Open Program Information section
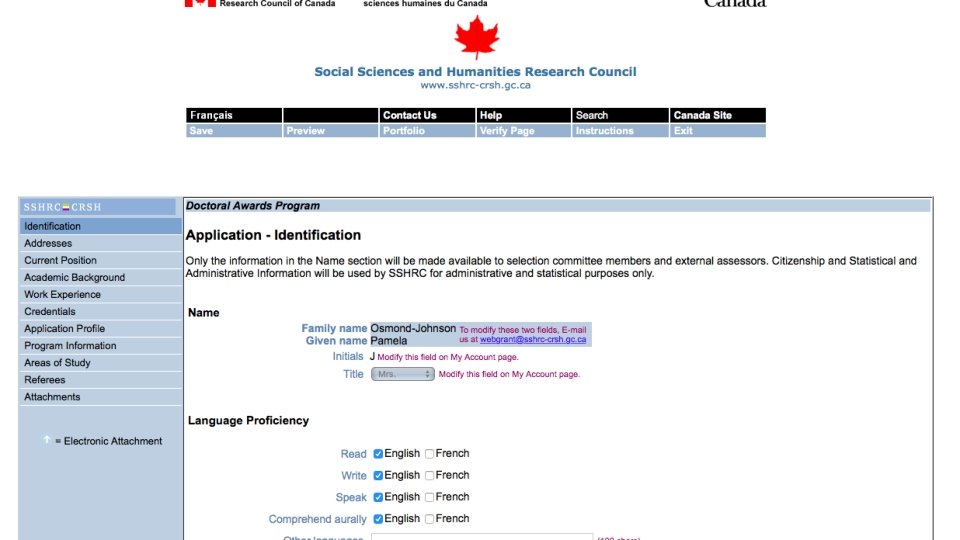The width and height of the screenshot is (960, 540). coord(101,346)
